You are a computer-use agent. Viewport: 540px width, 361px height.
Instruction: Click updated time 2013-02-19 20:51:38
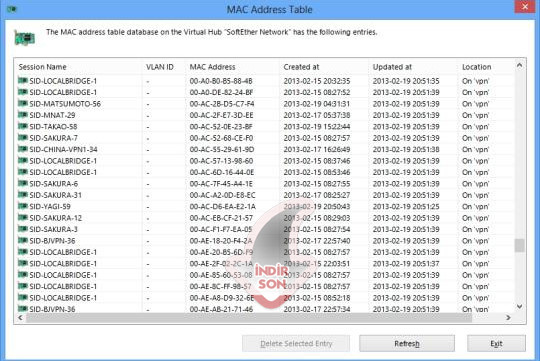tap(406, 149)
